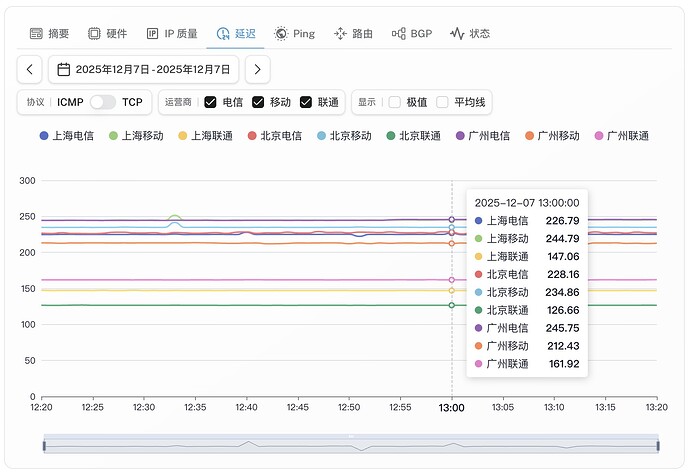690x474 pixels.
Task: Go to next day with right chevron
Action: [x=257, y=70]
